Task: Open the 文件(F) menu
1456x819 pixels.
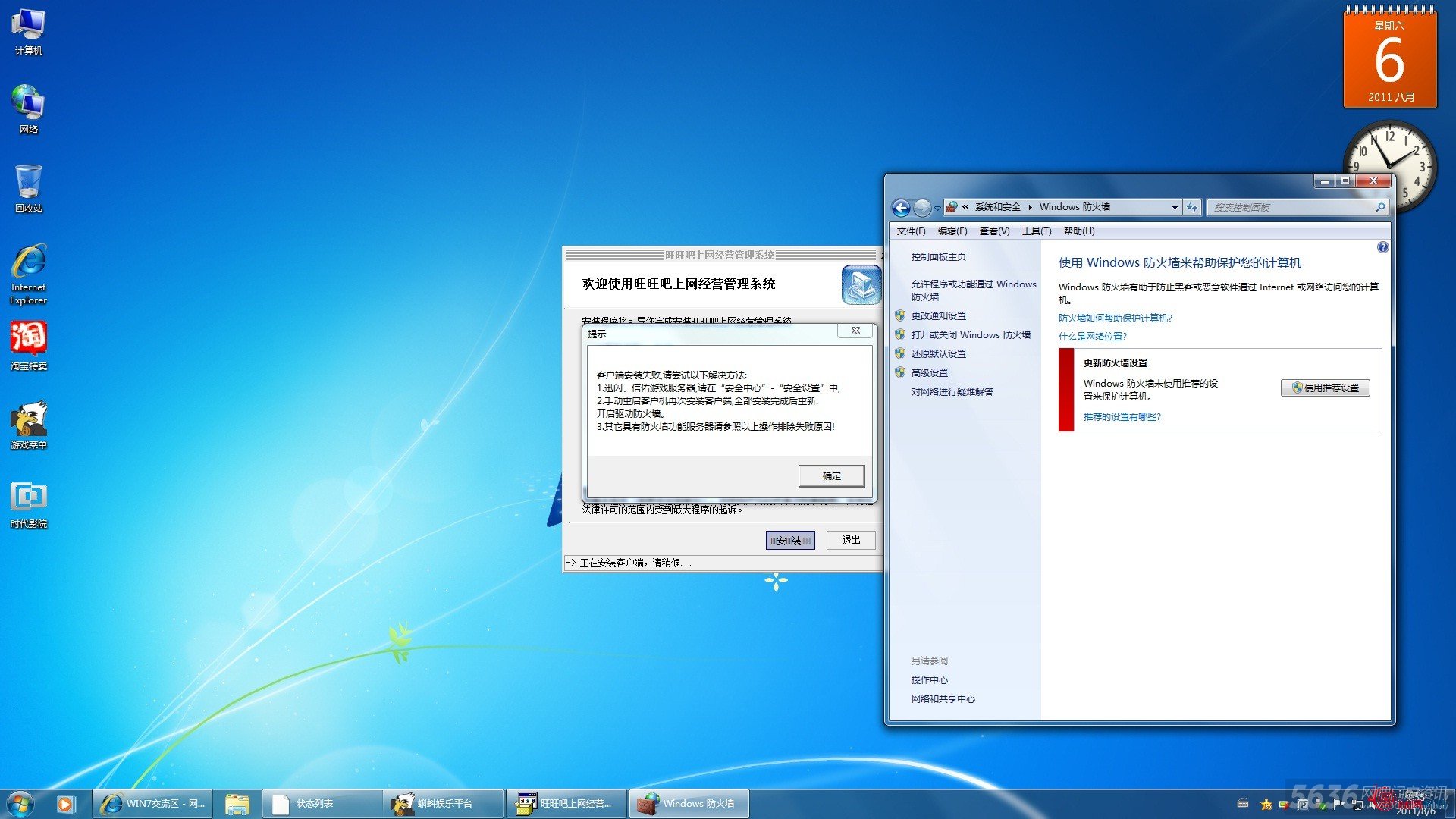Action: (x=911, y=231)
